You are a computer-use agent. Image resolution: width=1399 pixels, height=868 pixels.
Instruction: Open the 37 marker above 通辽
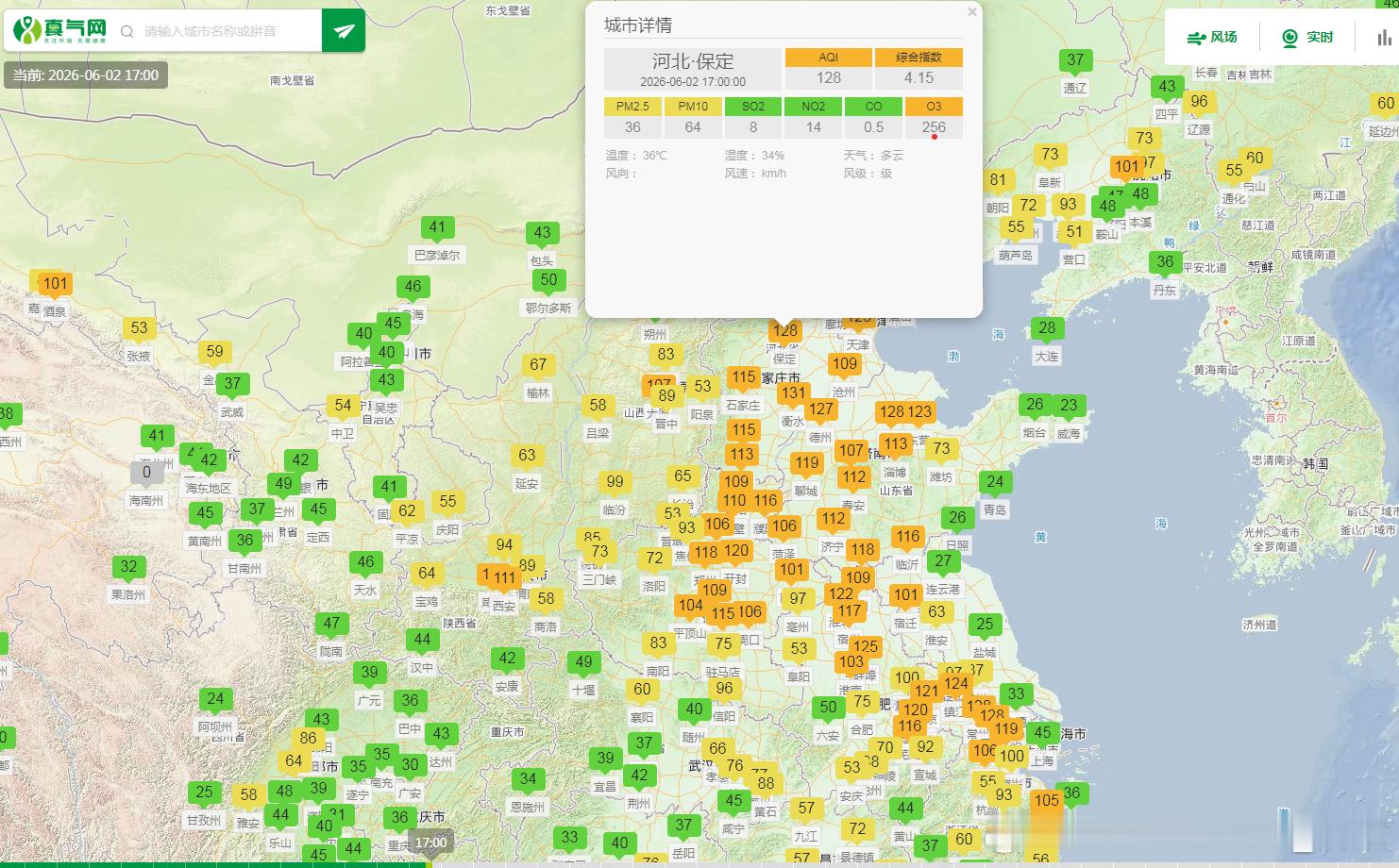1075,60
